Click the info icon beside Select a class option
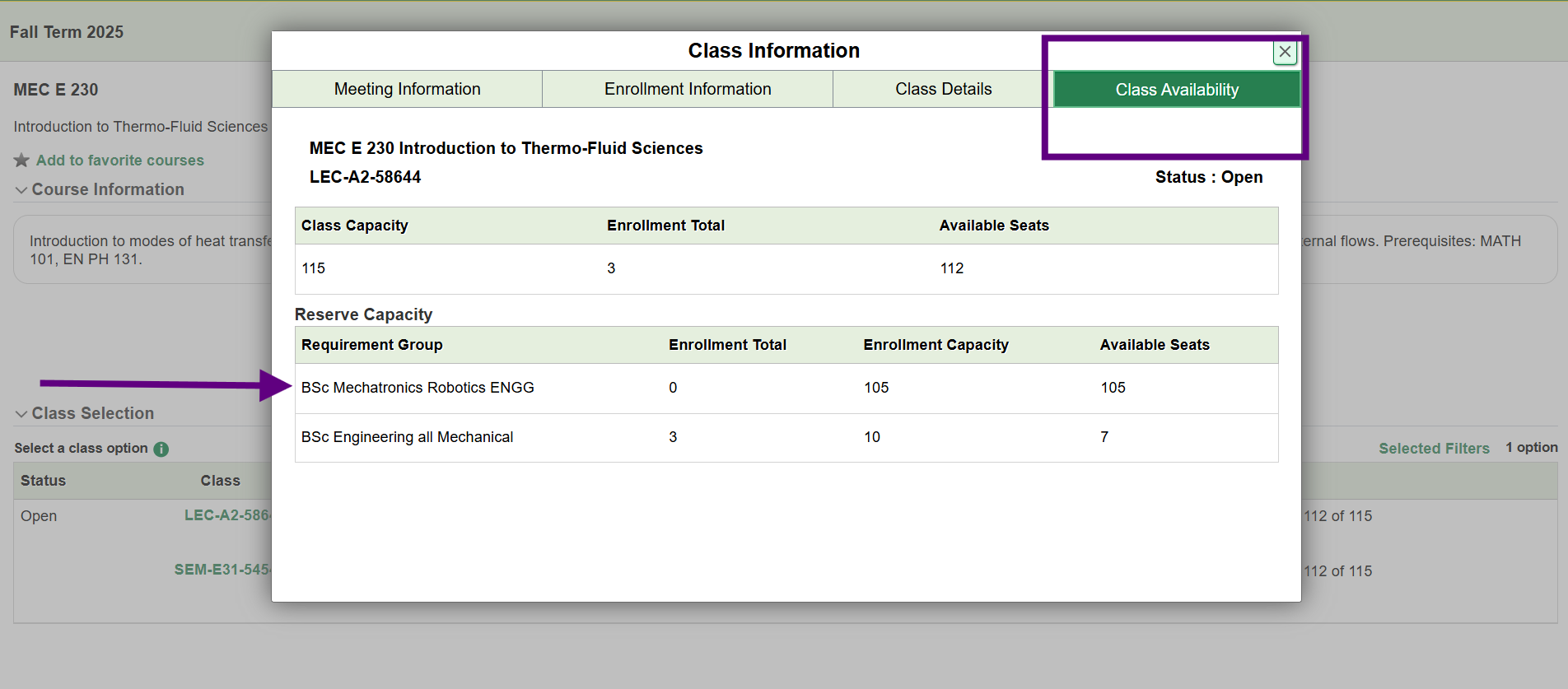The width and height of the screenshot is (1568, 689). (161, 449)
